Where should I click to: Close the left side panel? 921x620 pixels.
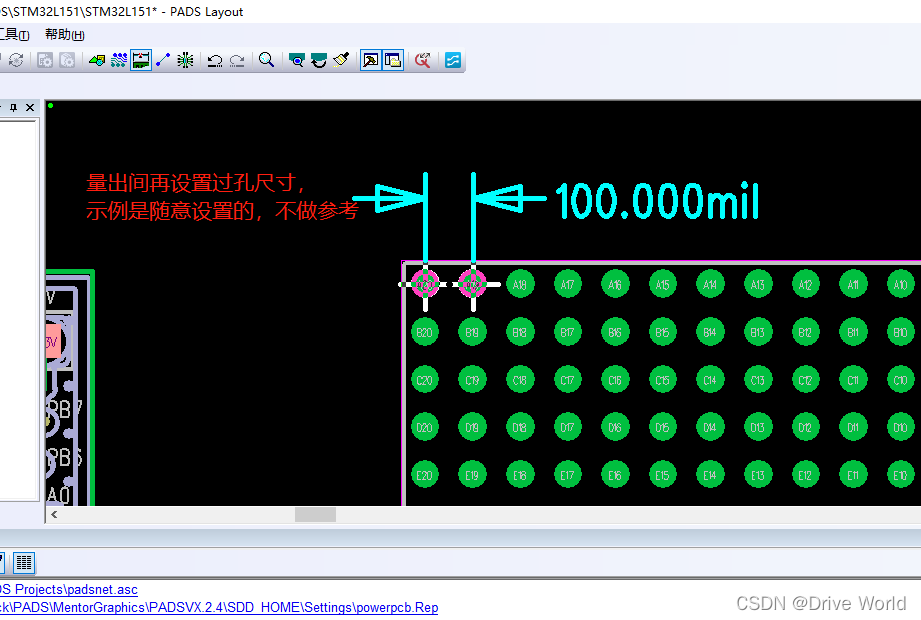[x=30, y=107]
